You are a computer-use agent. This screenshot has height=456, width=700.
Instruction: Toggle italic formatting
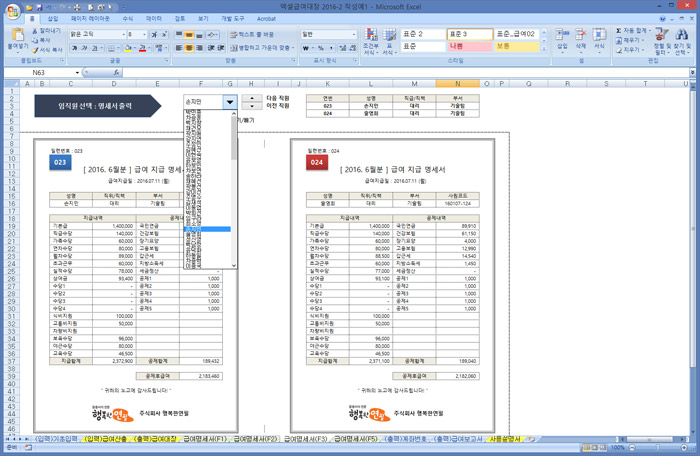(84, 48)
